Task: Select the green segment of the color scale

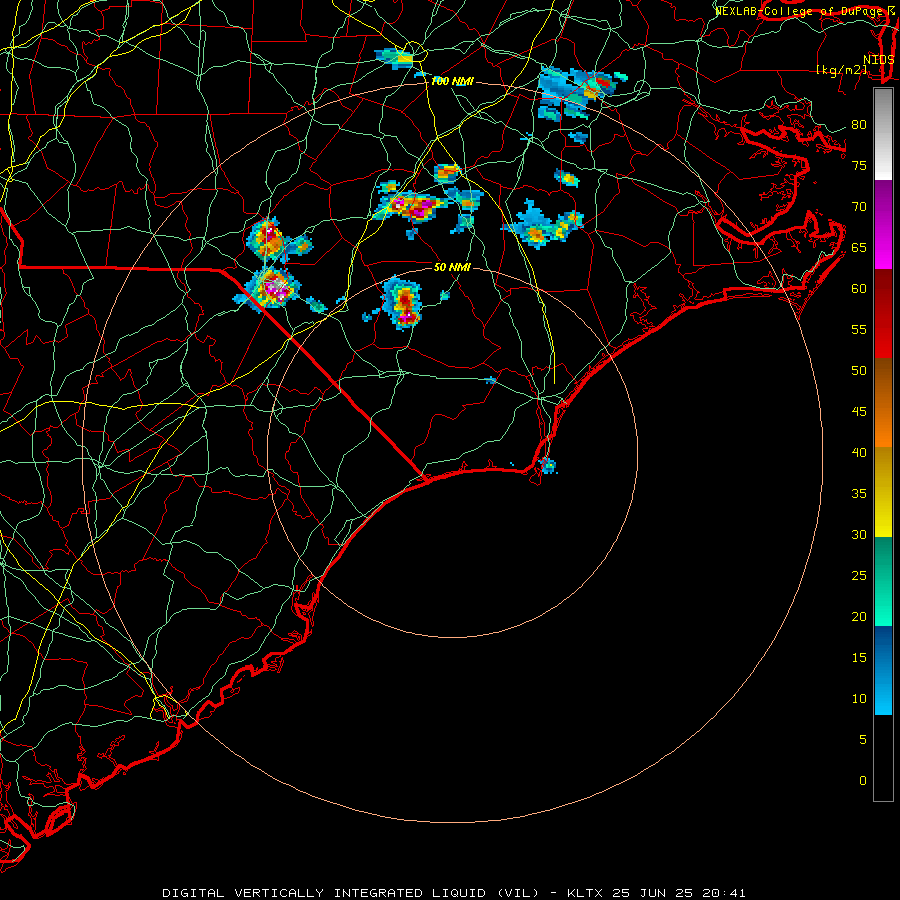Action: click(x=883, y=581)
